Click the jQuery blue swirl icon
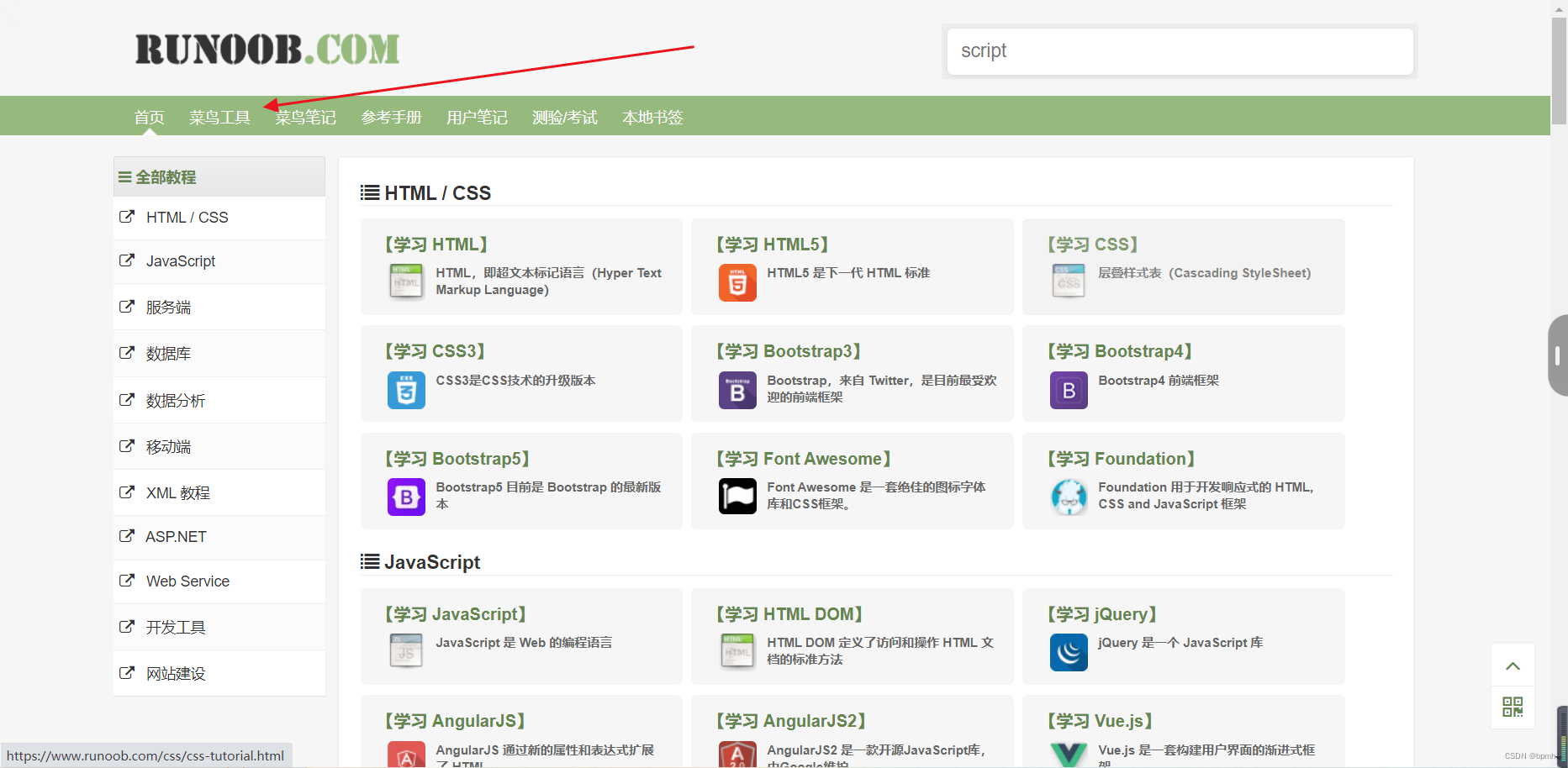 pos(1069,652)
